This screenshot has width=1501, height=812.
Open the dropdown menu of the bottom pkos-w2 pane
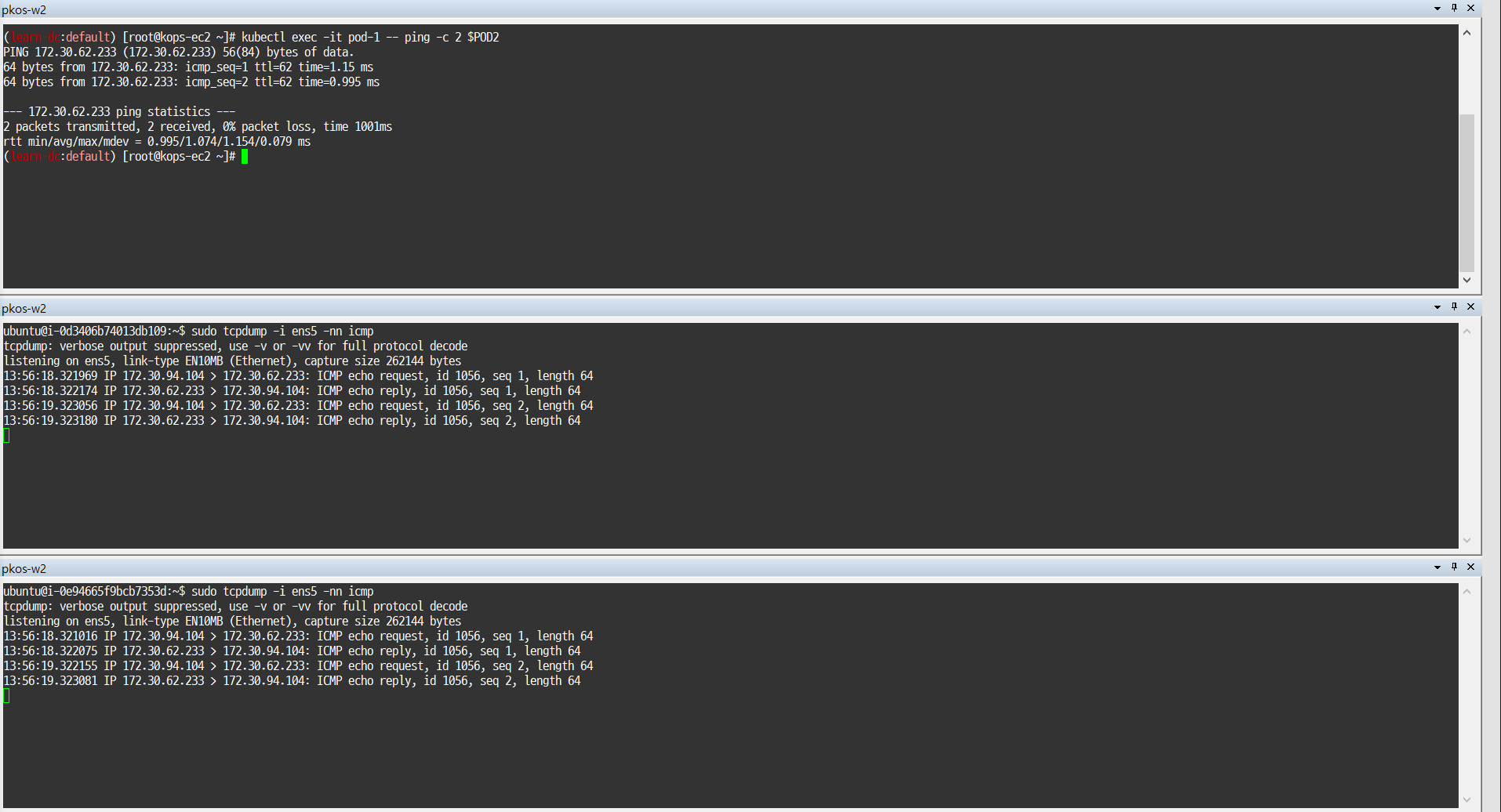[1437, 567]
